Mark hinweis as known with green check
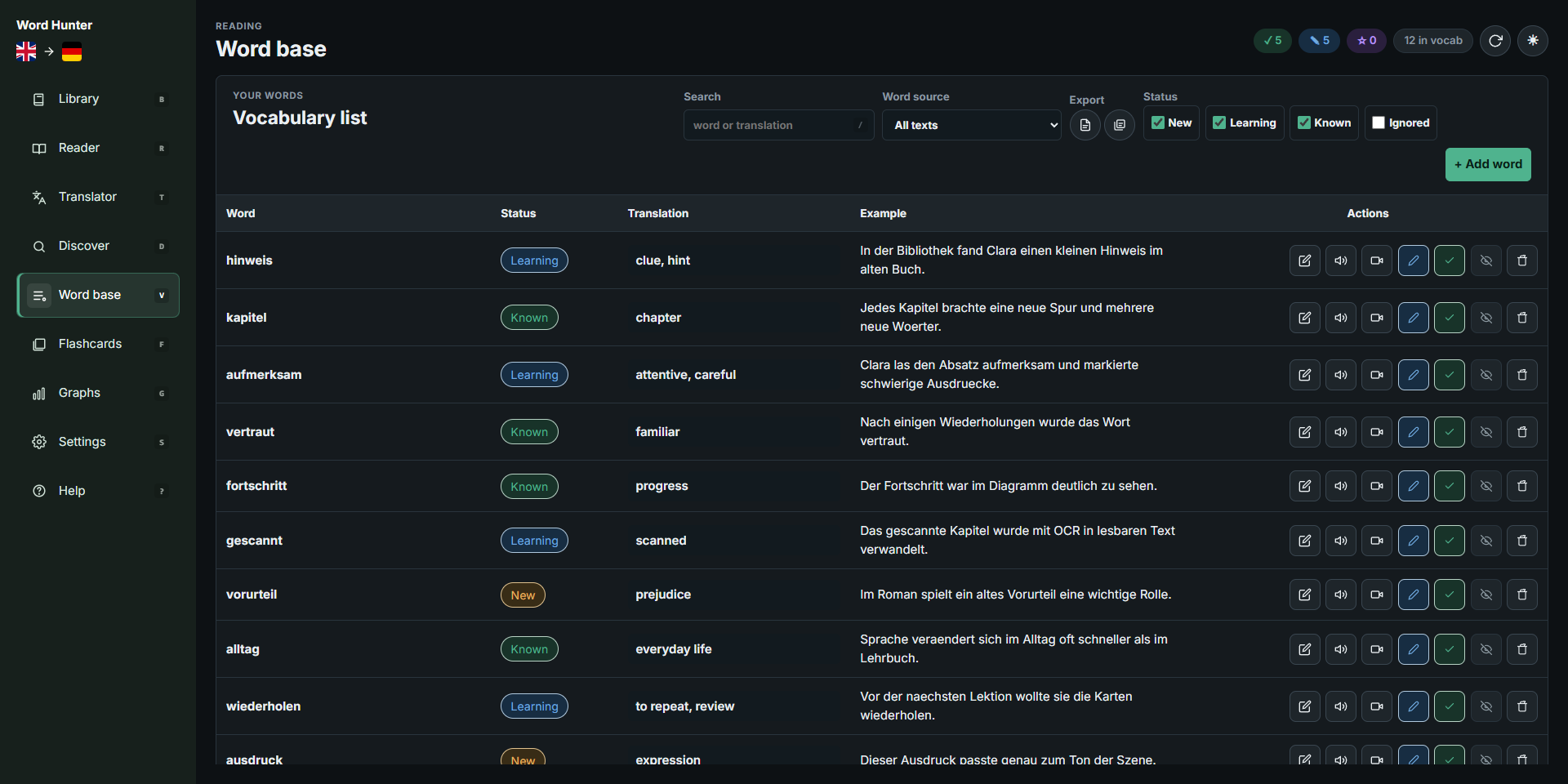This screenshot has height=784, width=1568. click(1450, 261)
